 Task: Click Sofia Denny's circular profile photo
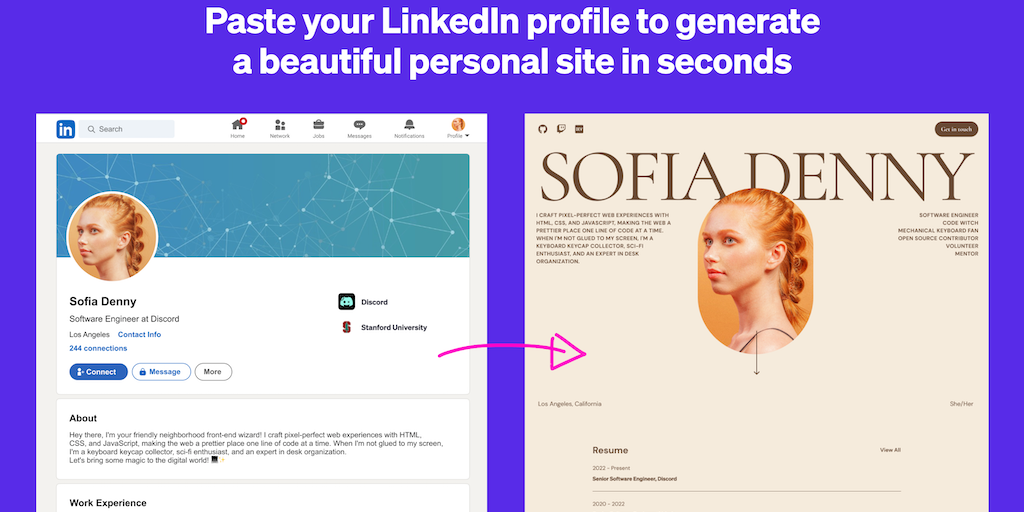coord(112,237)
